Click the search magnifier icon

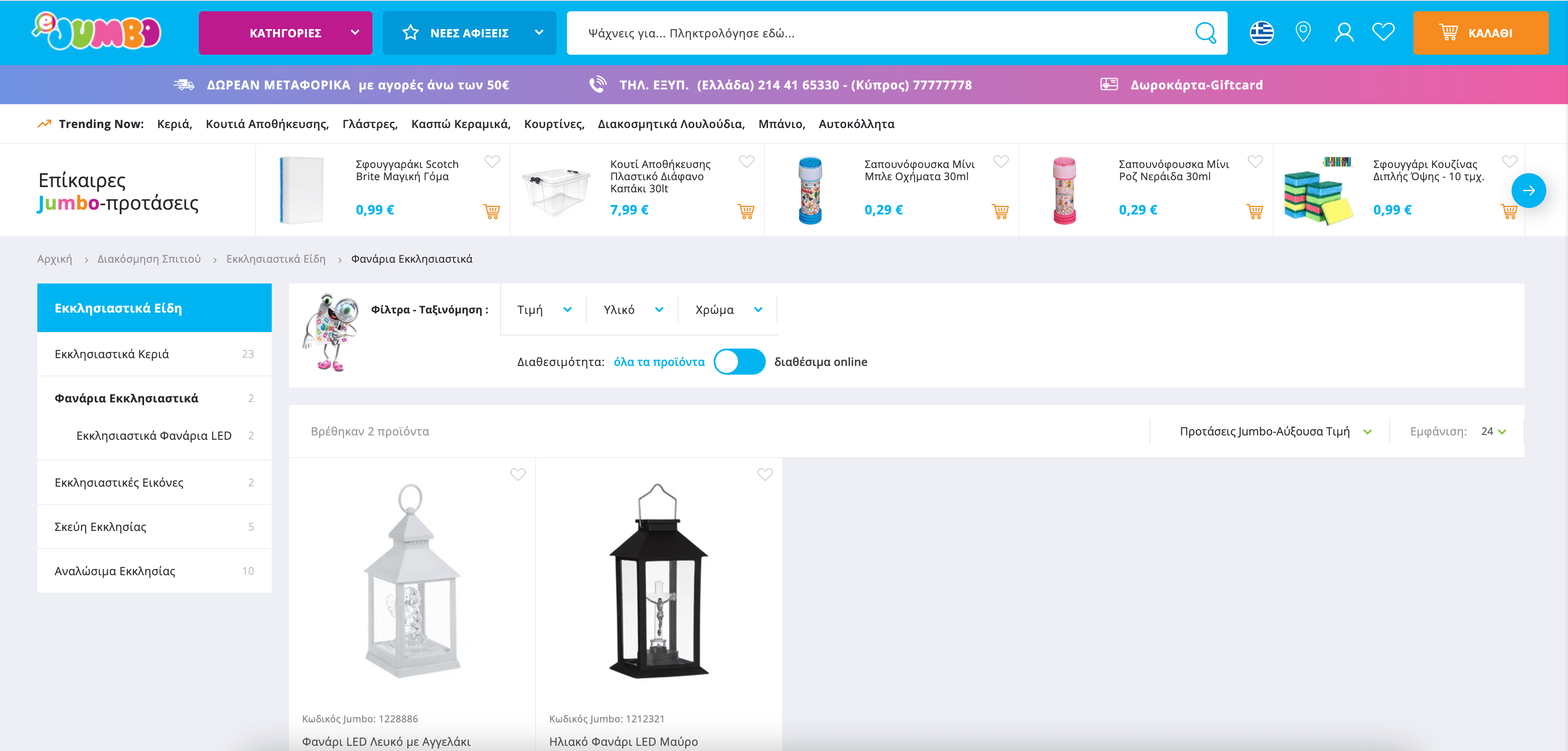[1205, 33]
